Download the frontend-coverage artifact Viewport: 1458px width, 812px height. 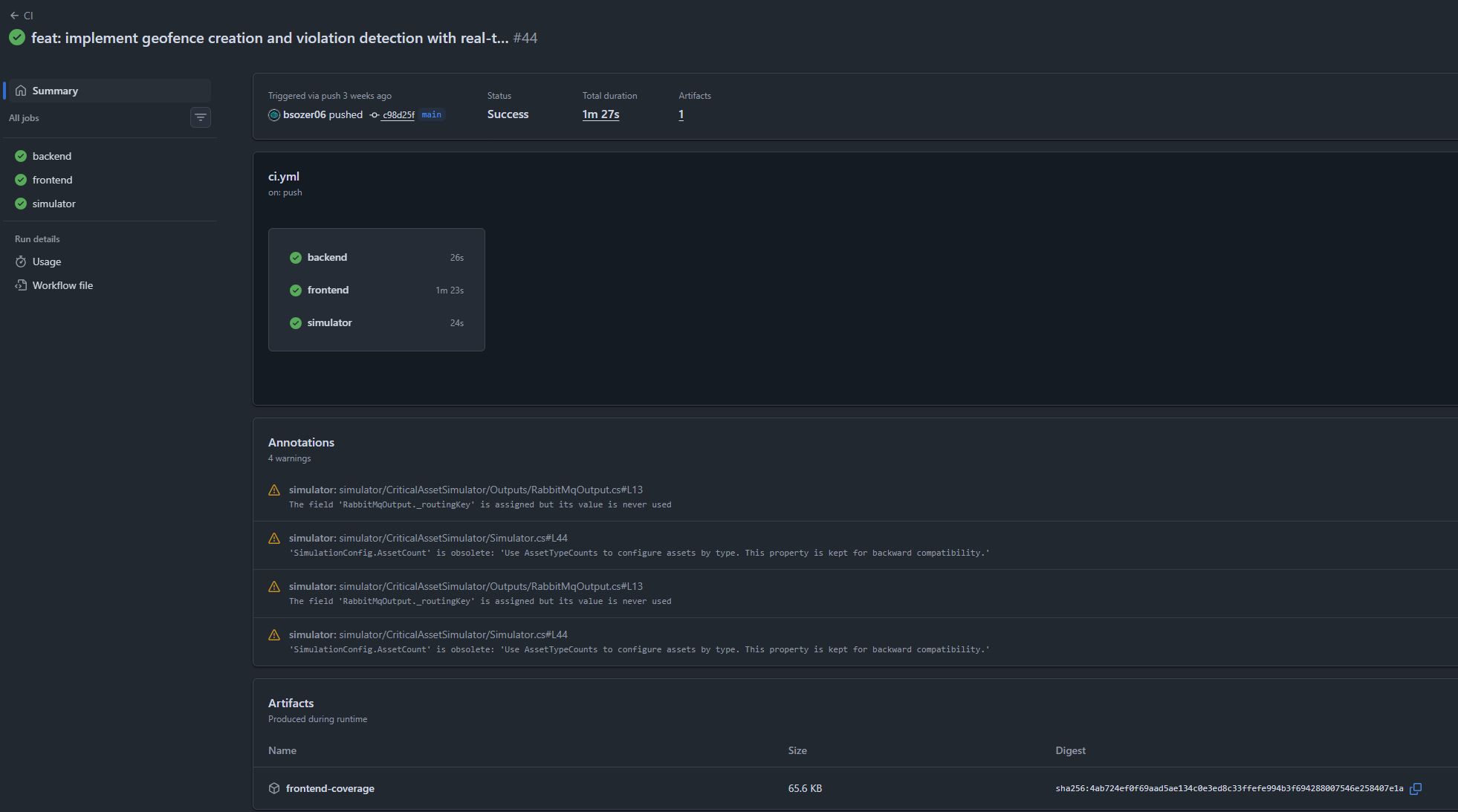(330, 789)
